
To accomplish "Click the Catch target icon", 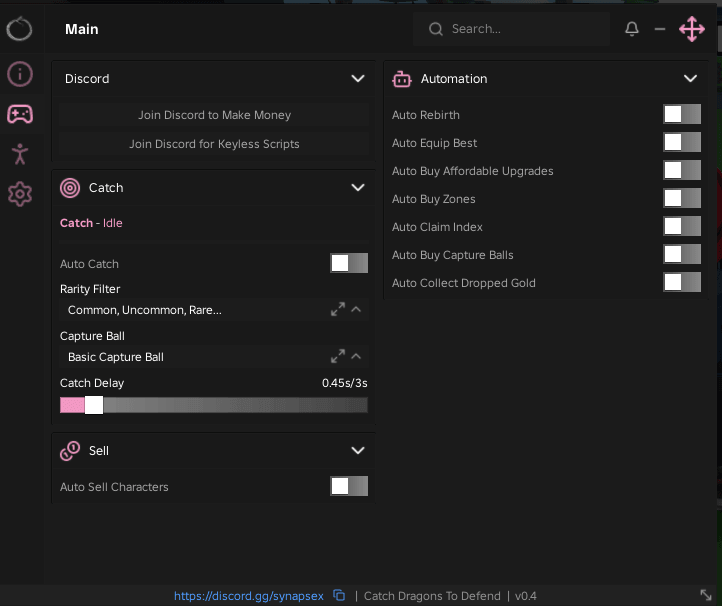I will click(x=70, y=188).
